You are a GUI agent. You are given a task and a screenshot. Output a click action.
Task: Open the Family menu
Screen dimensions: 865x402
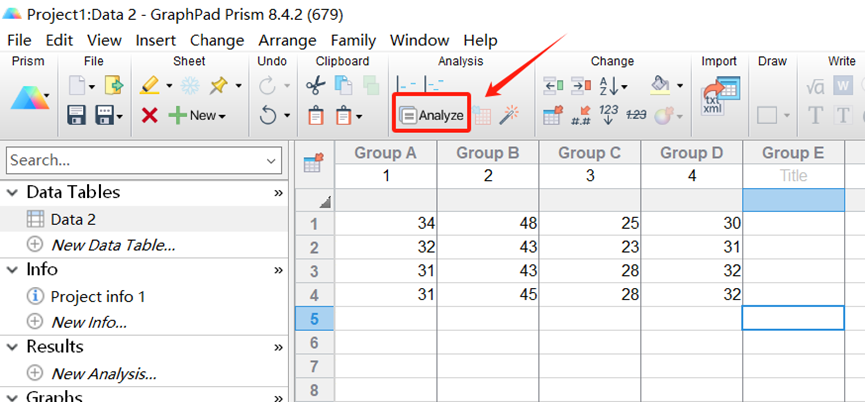pos(353,40)
